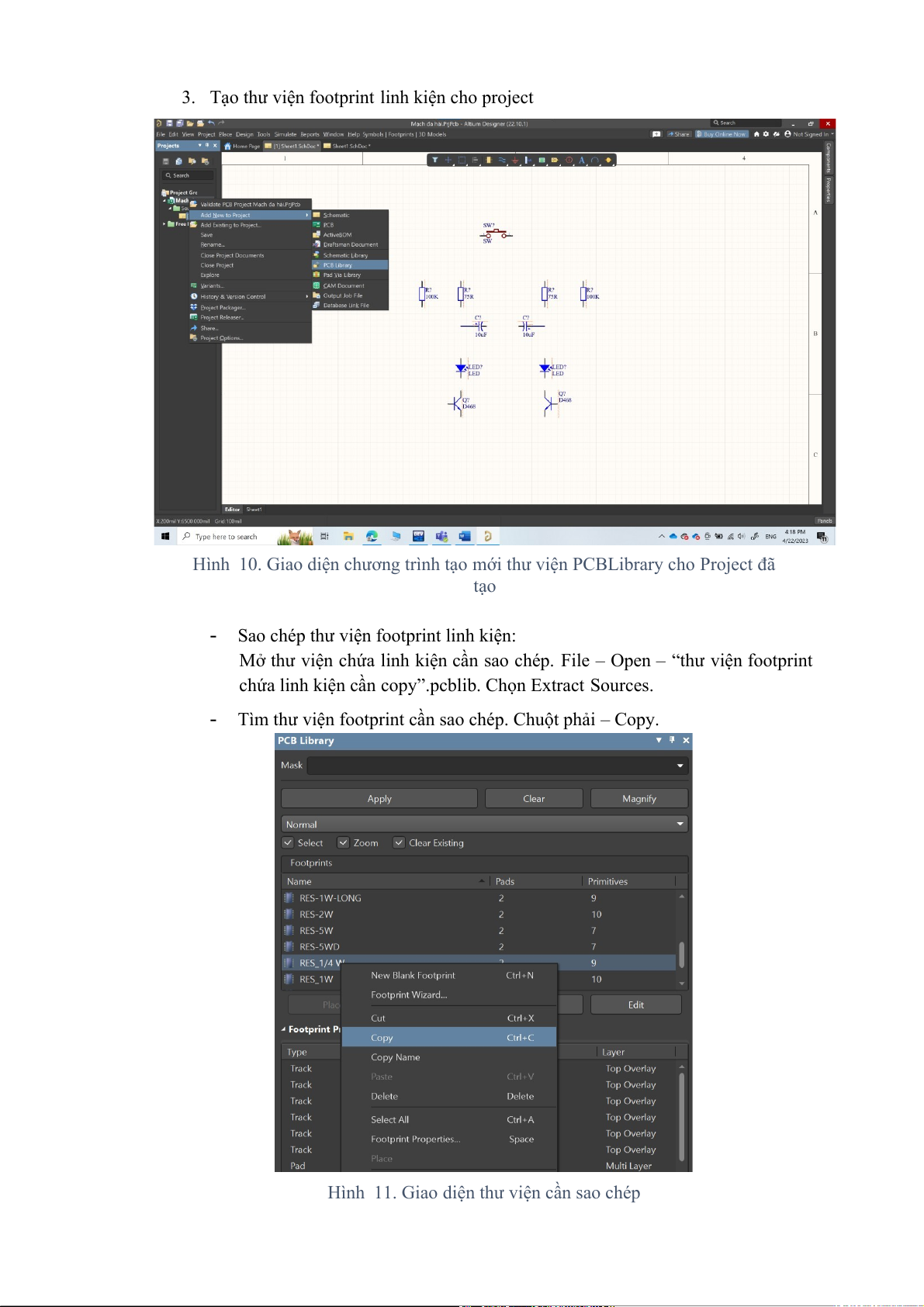Click the File Explorer taskbar icon
The width and height of the screenshot is (924, 1307).
click(349, 536)
